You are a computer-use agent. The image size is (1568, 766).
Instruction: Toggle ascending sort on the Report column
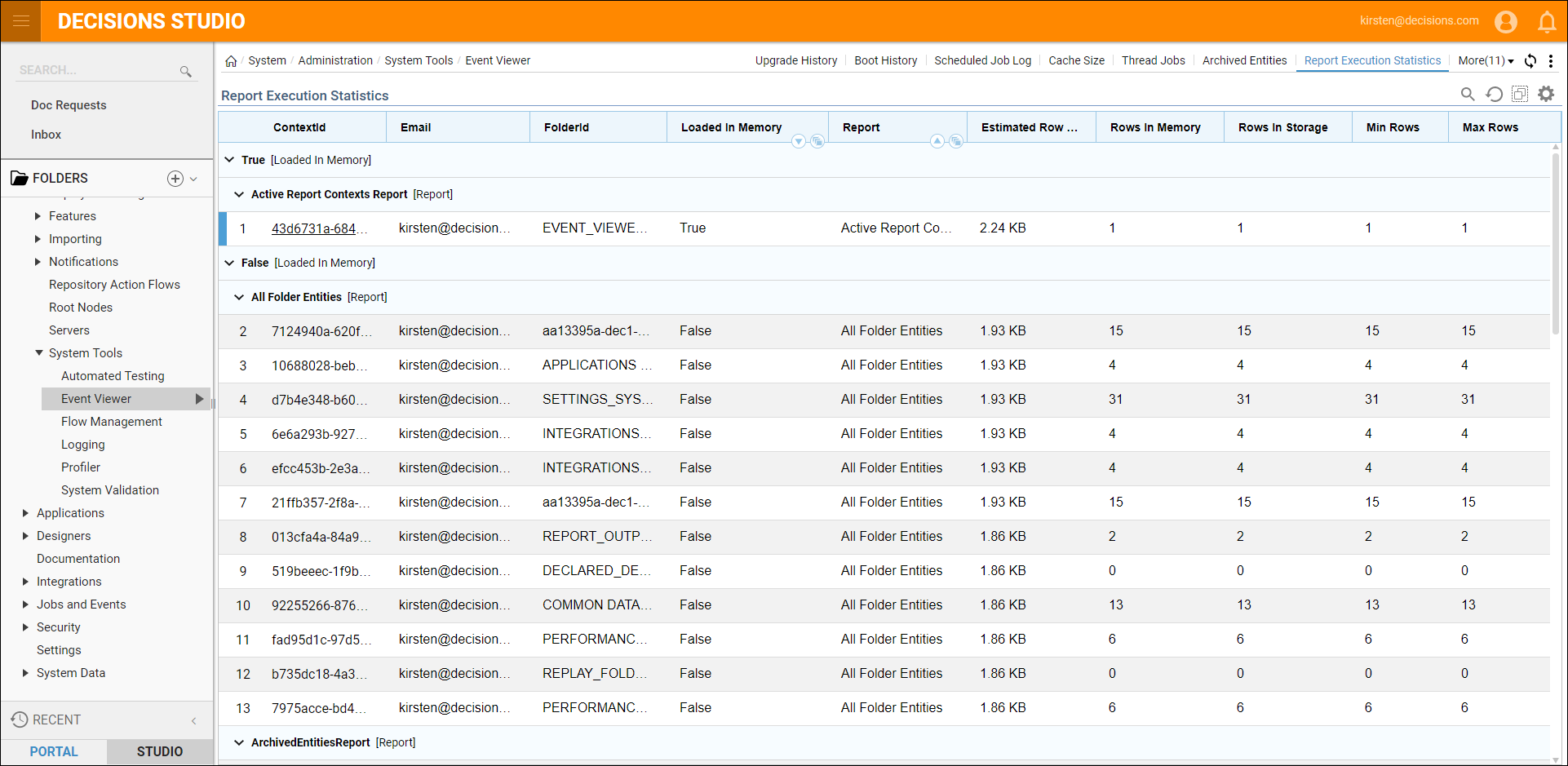937,141
